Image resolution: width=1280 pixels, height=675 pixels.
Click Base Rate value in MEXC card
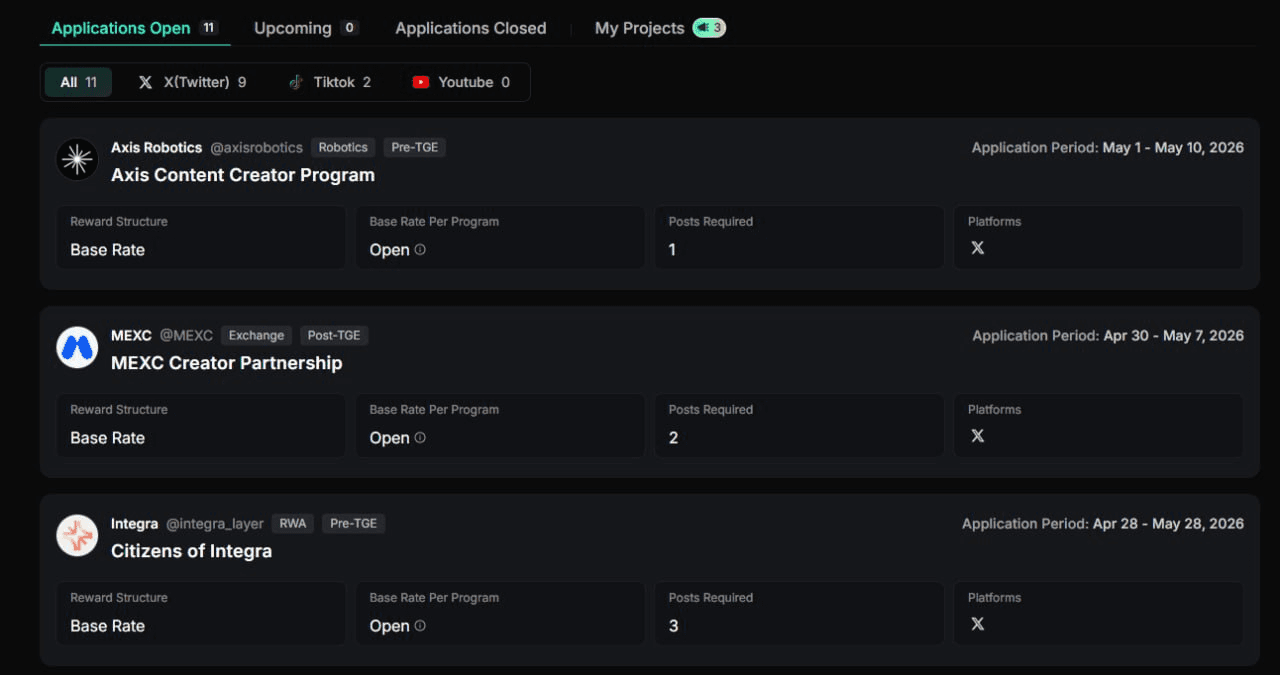pos(107,438)
